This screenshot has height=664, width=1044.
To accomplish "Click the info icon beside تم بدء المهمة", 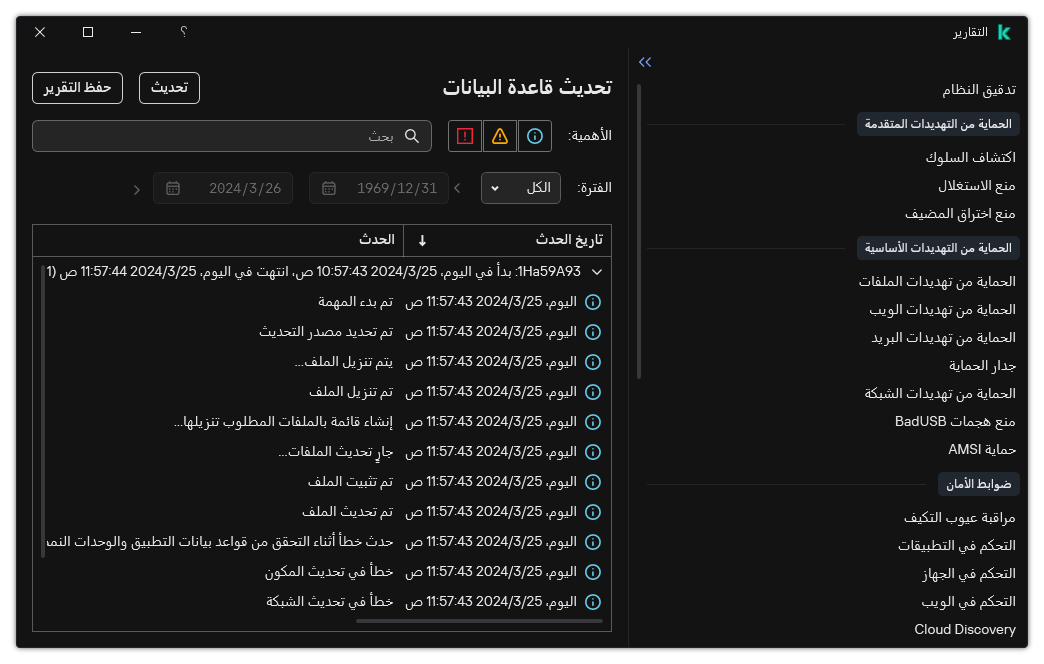I will (592, 301).
